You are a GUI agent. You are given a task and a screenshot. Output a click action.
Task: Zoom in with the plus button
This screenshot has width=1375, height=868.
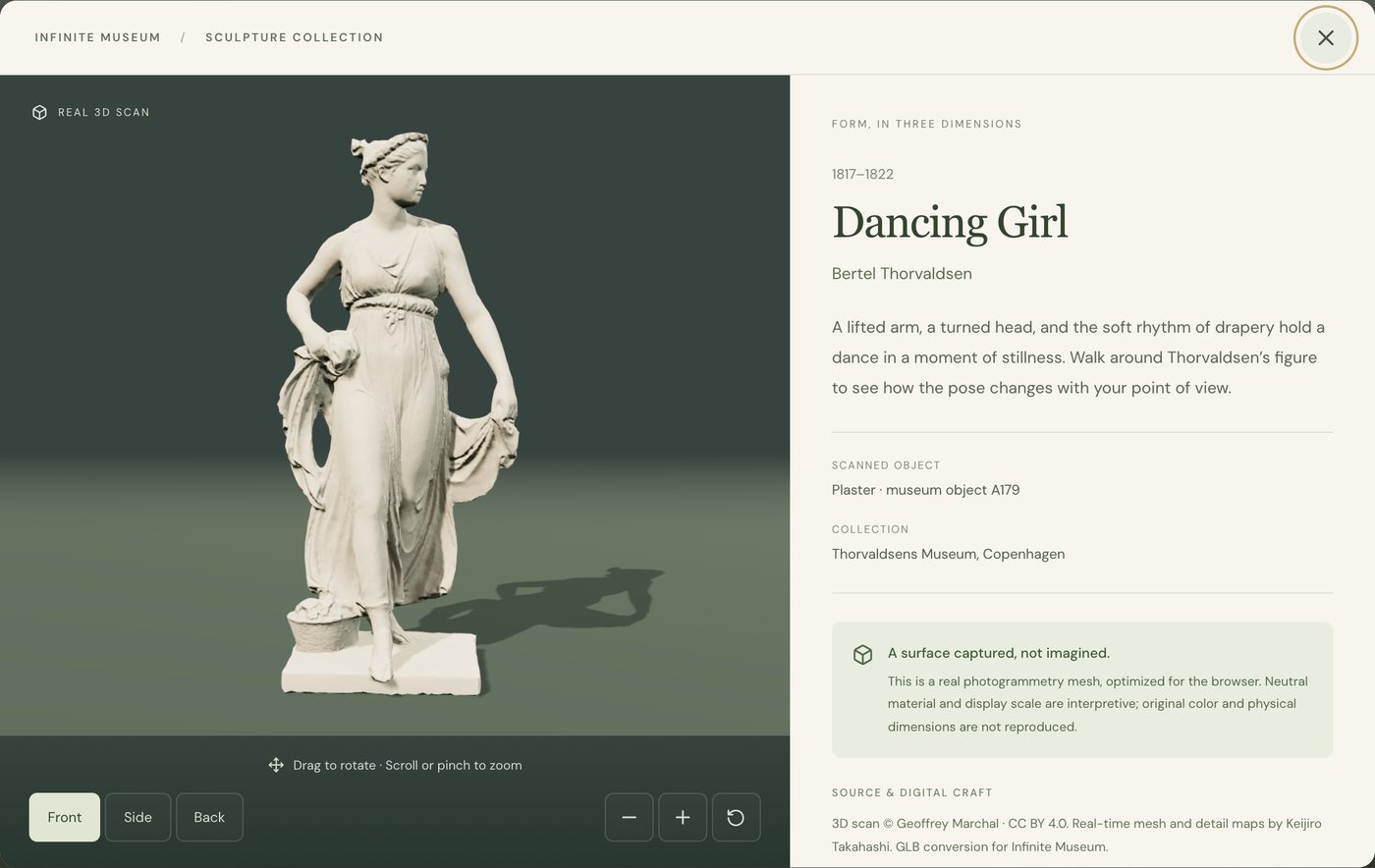(x=683, y=817)
